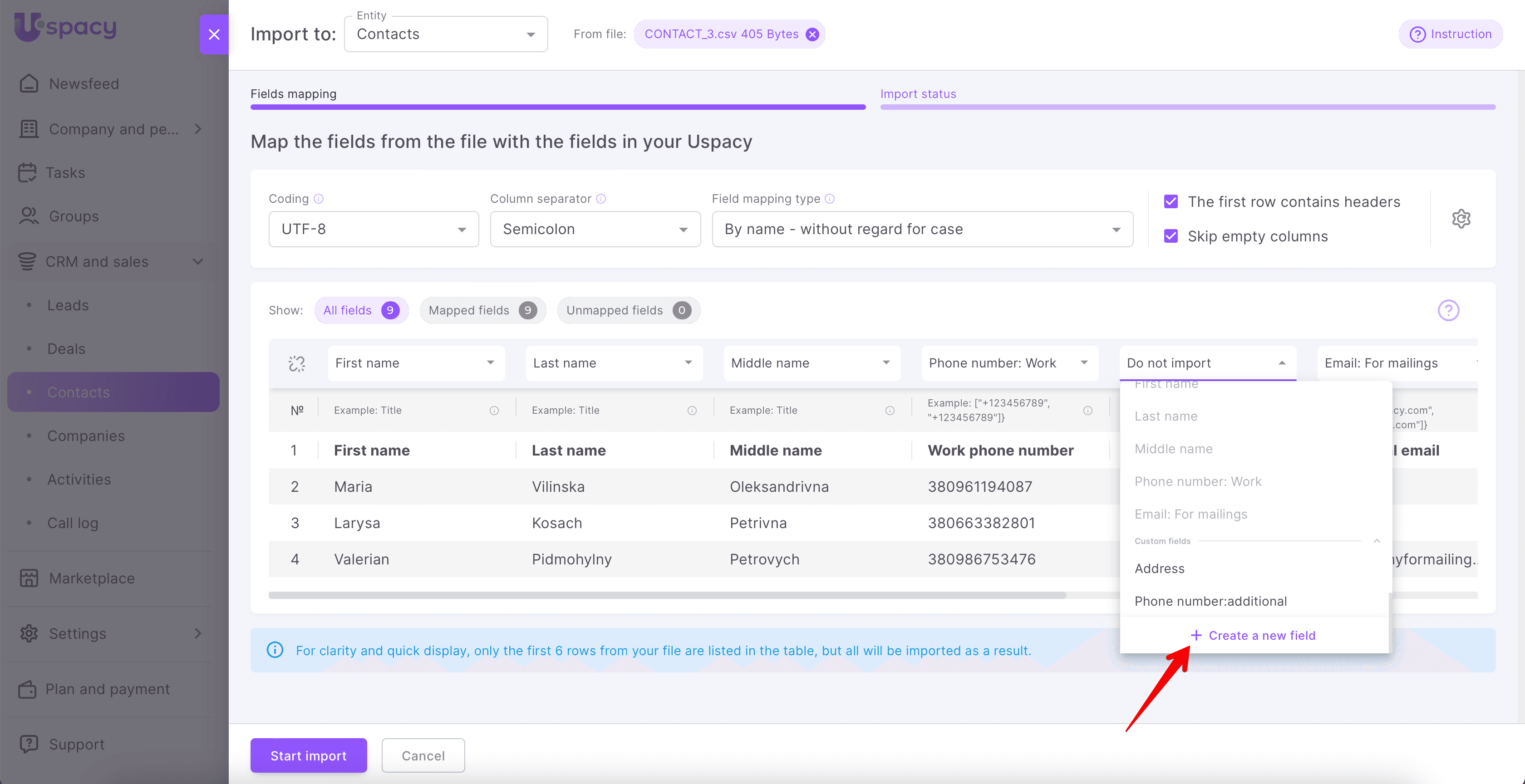This screenshot has width=1525, height=784.
Task: Select Address from the dropdown list
Action: tap(1159, 568)
